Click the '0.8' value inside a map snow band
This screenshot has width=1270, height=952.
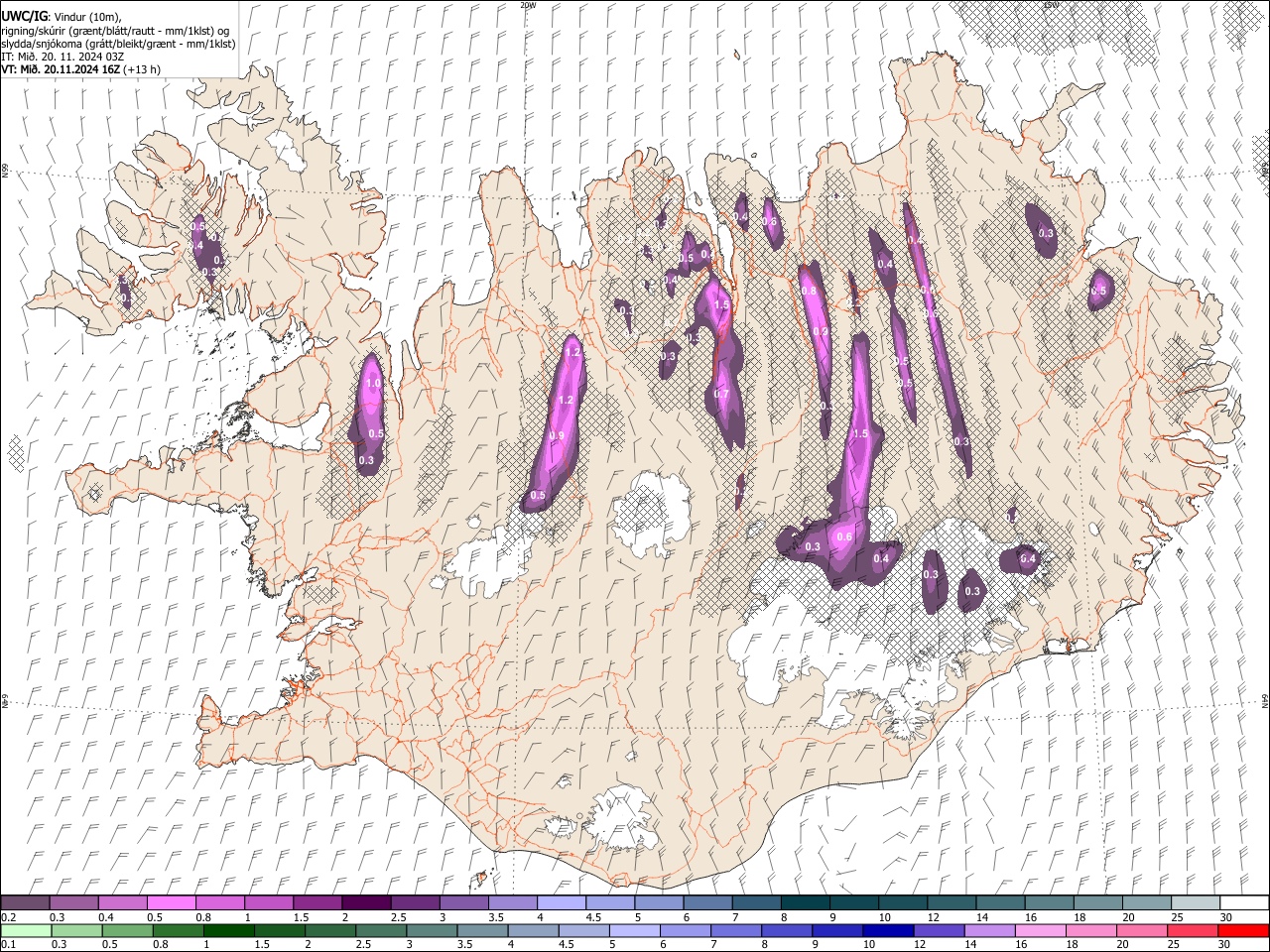(x=809, y=292)
